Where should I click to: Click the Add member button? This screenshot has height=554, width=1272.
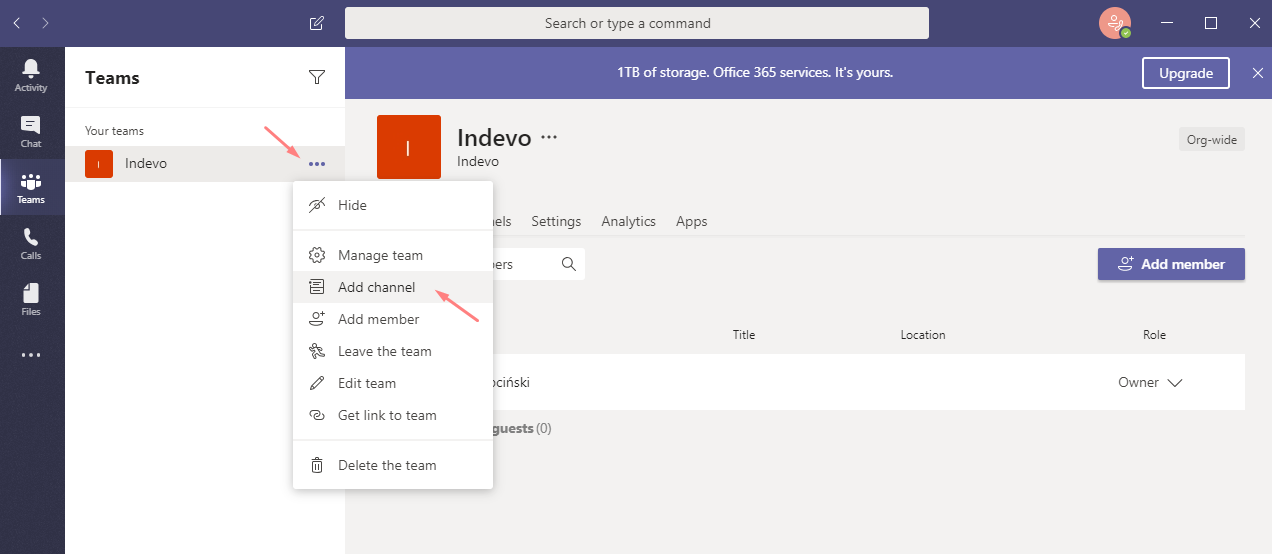point(1171,264)
